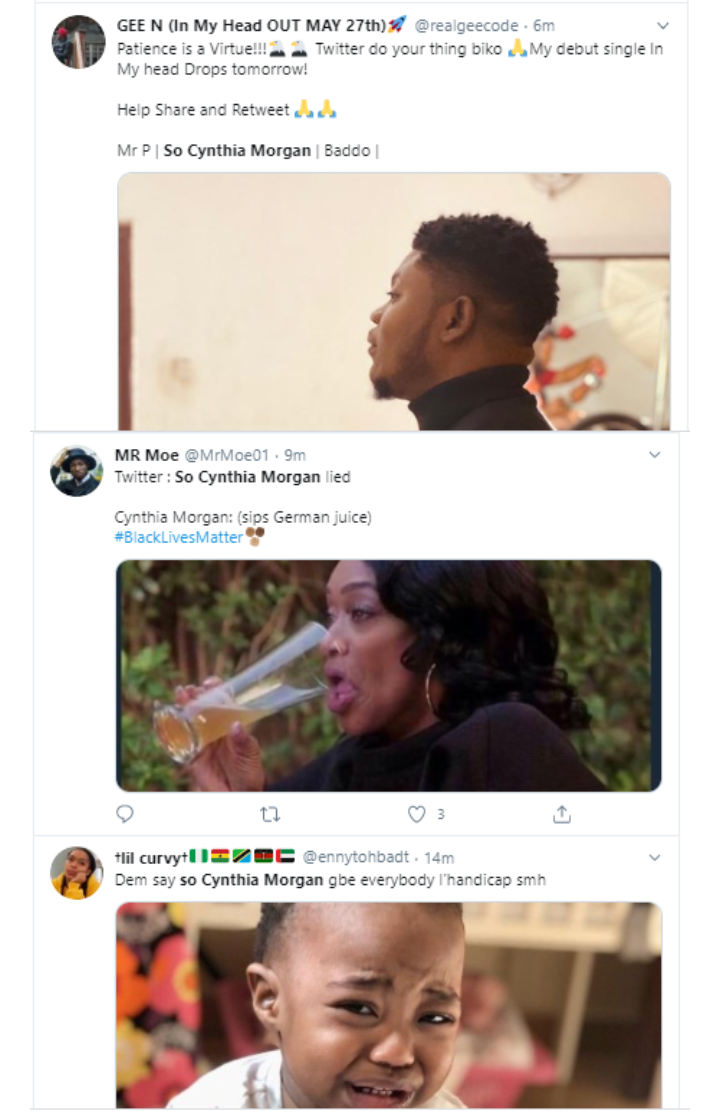
Task: Open GEE N's profile avatar
Action: pos(78,42)
